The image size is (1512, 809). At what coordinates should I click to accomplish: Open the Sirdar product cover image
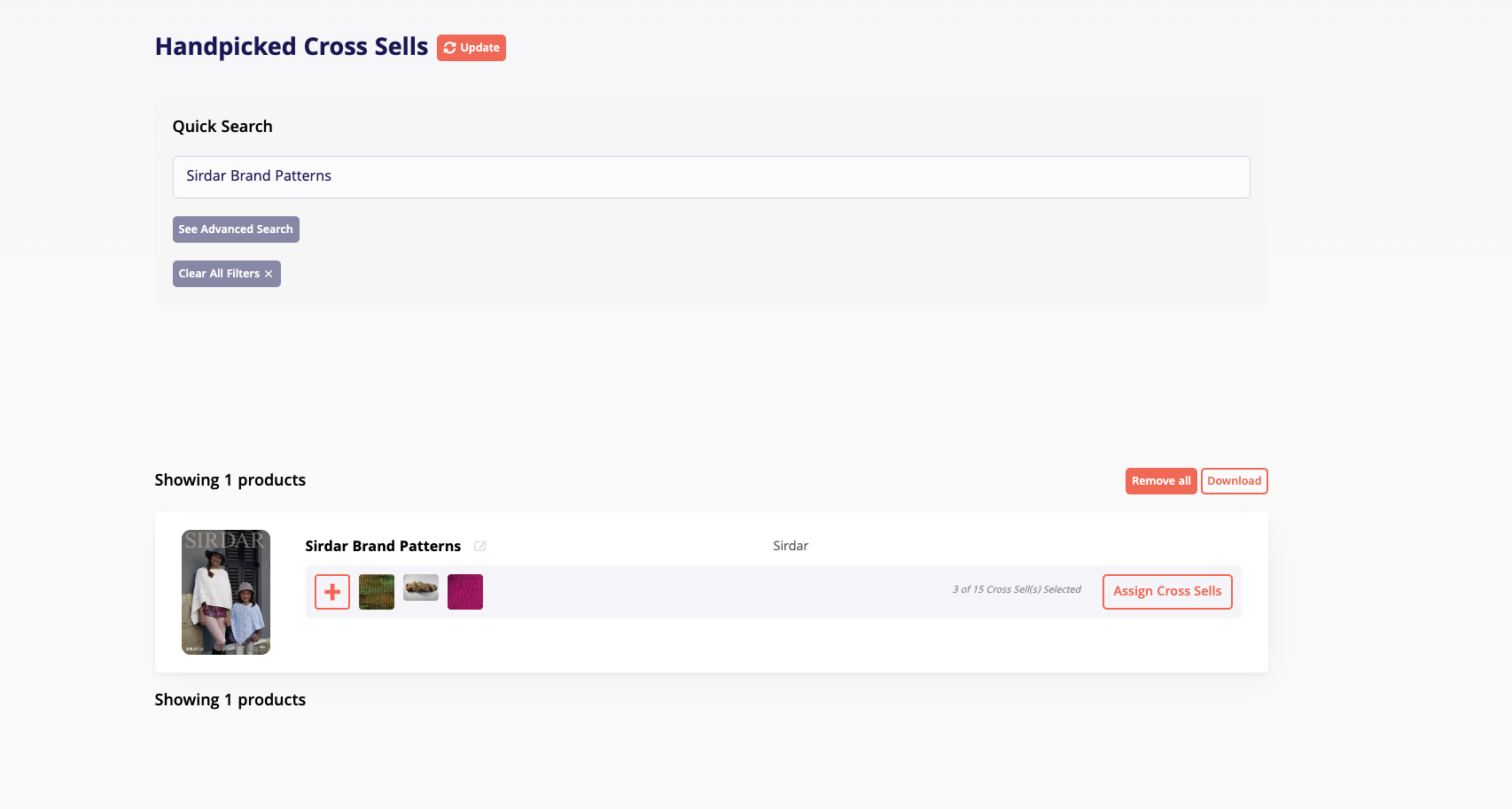226,592
